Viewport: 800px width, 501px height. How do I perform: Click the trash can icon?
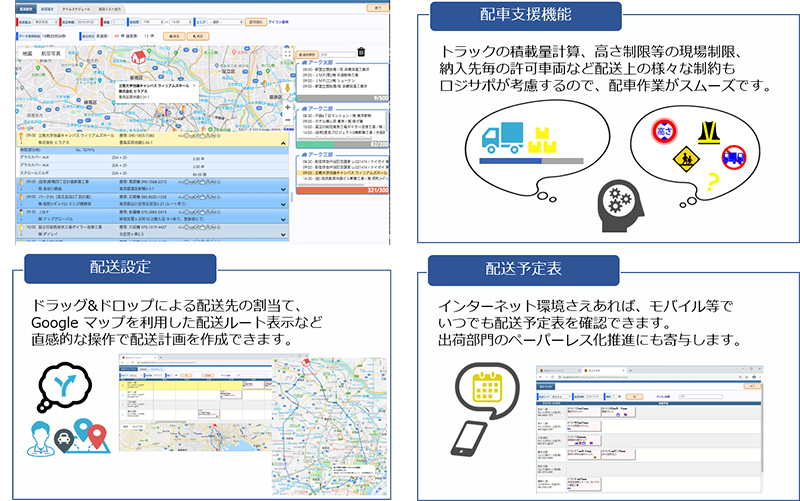coord(360,52)
